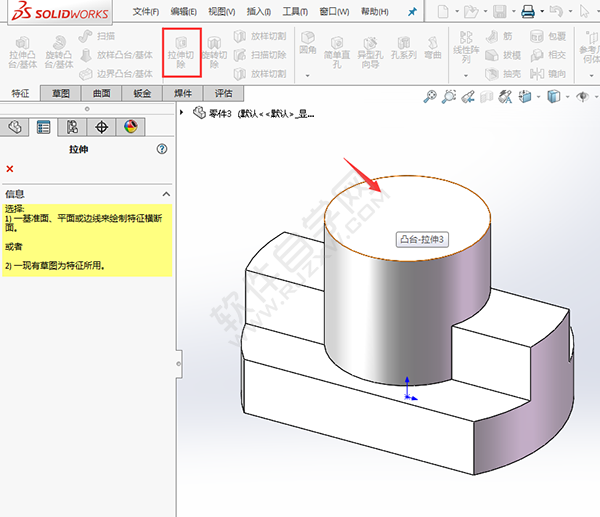Click the Open file icon
This screenshot has width=600, height=517.
[x=471, y=11]
